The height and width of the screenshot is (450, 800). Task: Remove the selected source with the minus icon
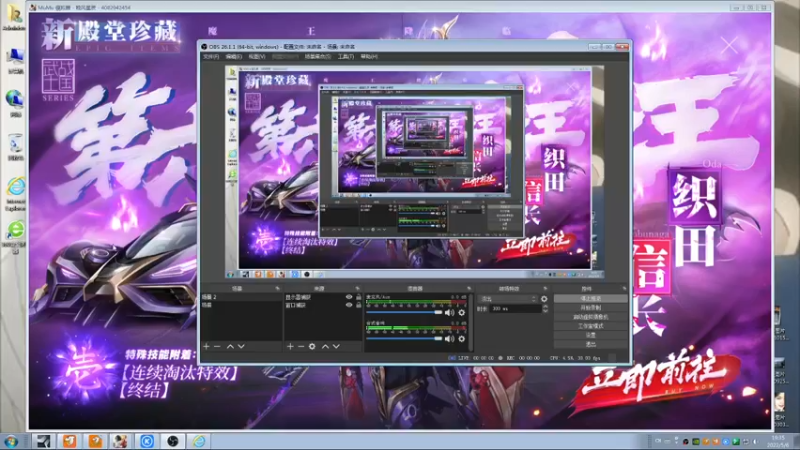(x=301, y=346)
